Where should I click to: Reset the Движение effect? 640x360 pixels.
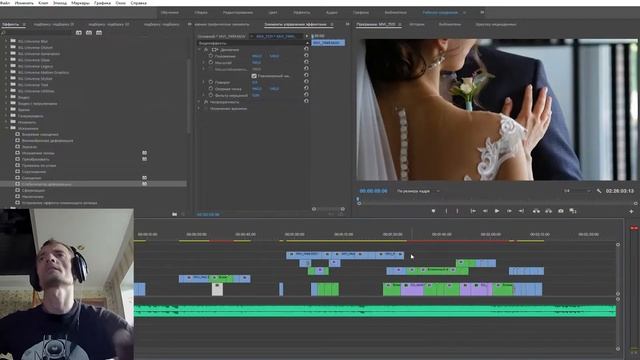(306, 49)
